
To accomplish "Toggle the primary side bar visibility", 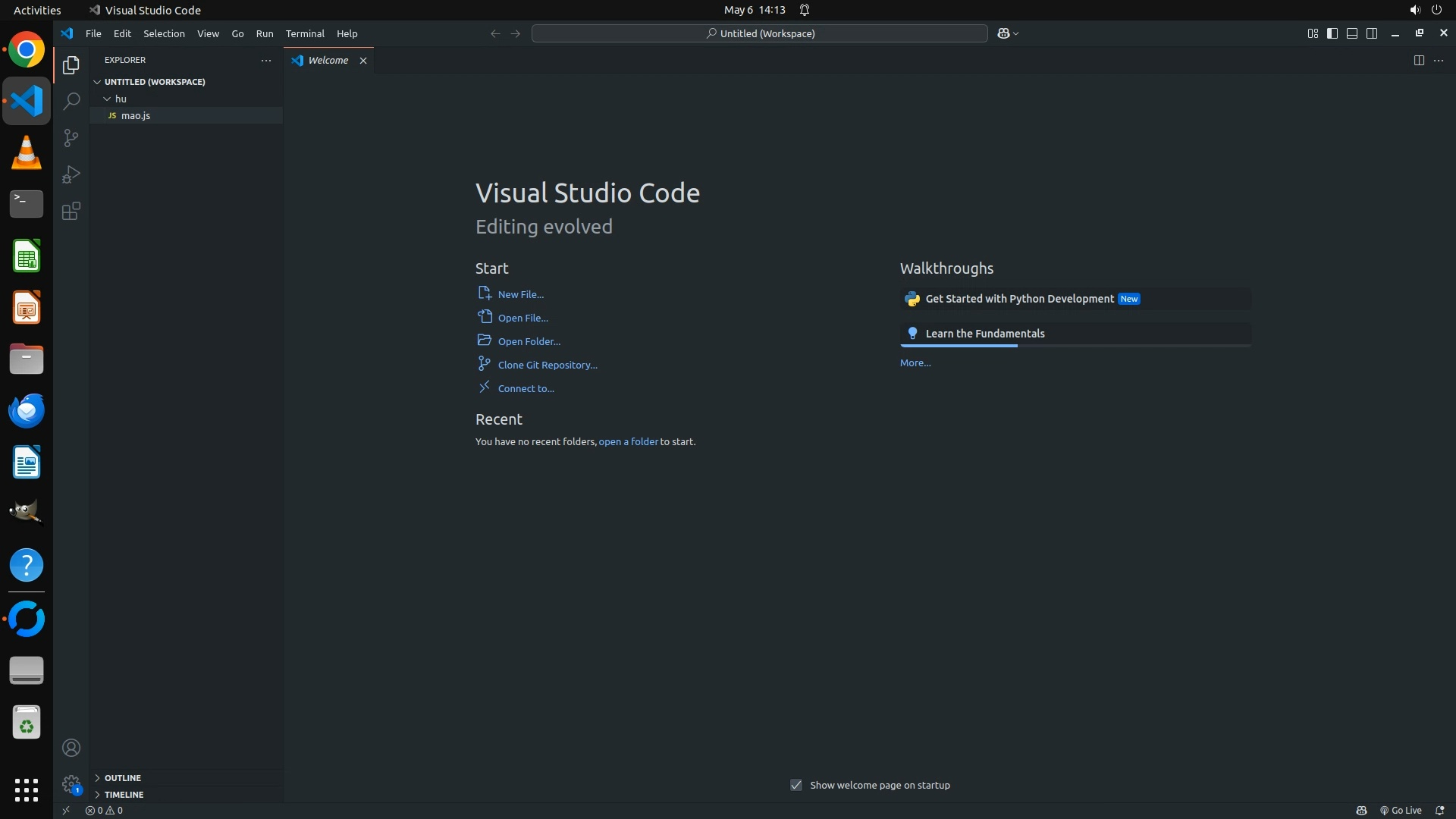I will click(1332, 33).
